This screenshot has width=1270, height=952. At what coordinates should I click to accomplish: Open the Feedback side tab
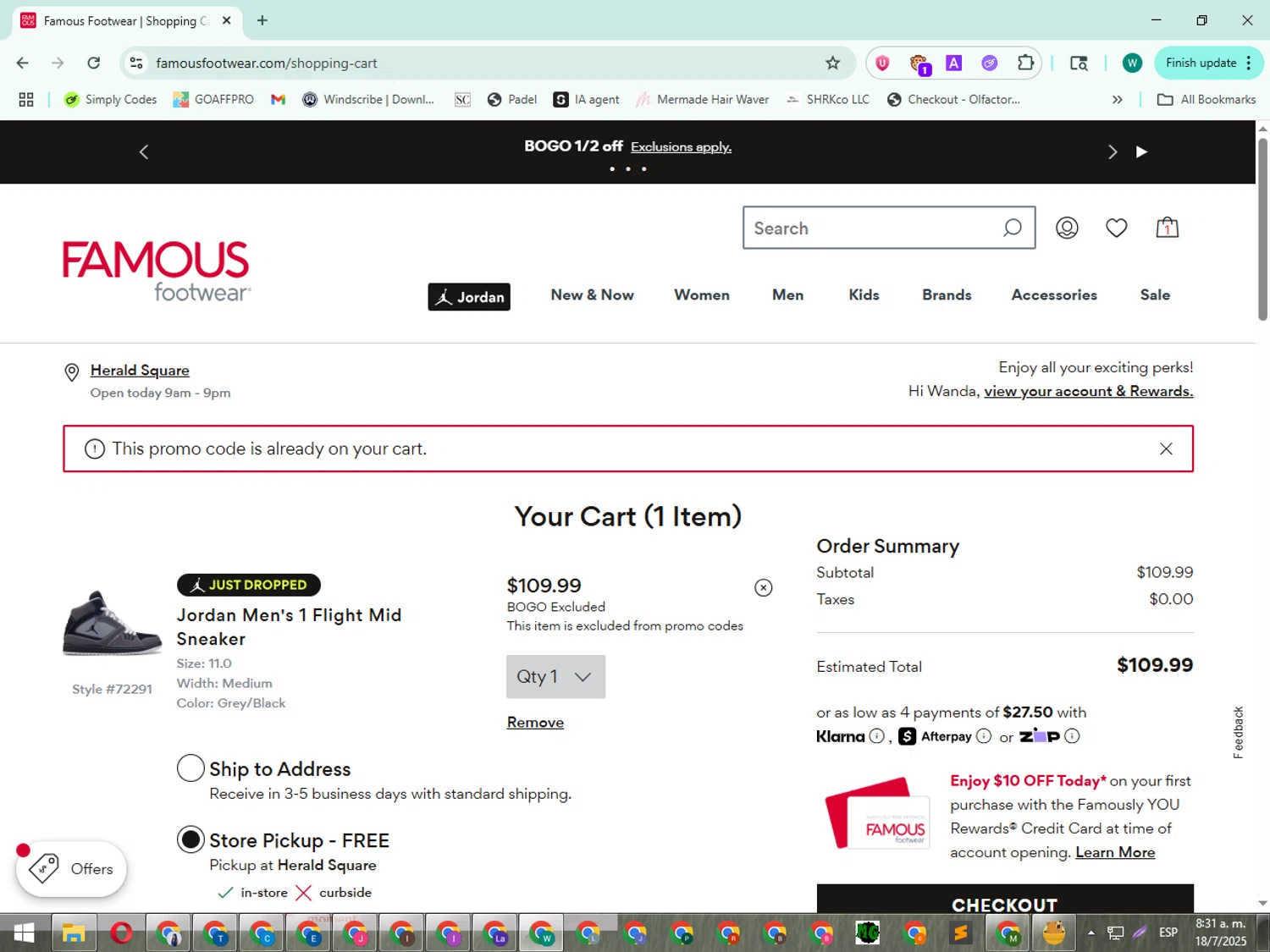pos(1238,732)
